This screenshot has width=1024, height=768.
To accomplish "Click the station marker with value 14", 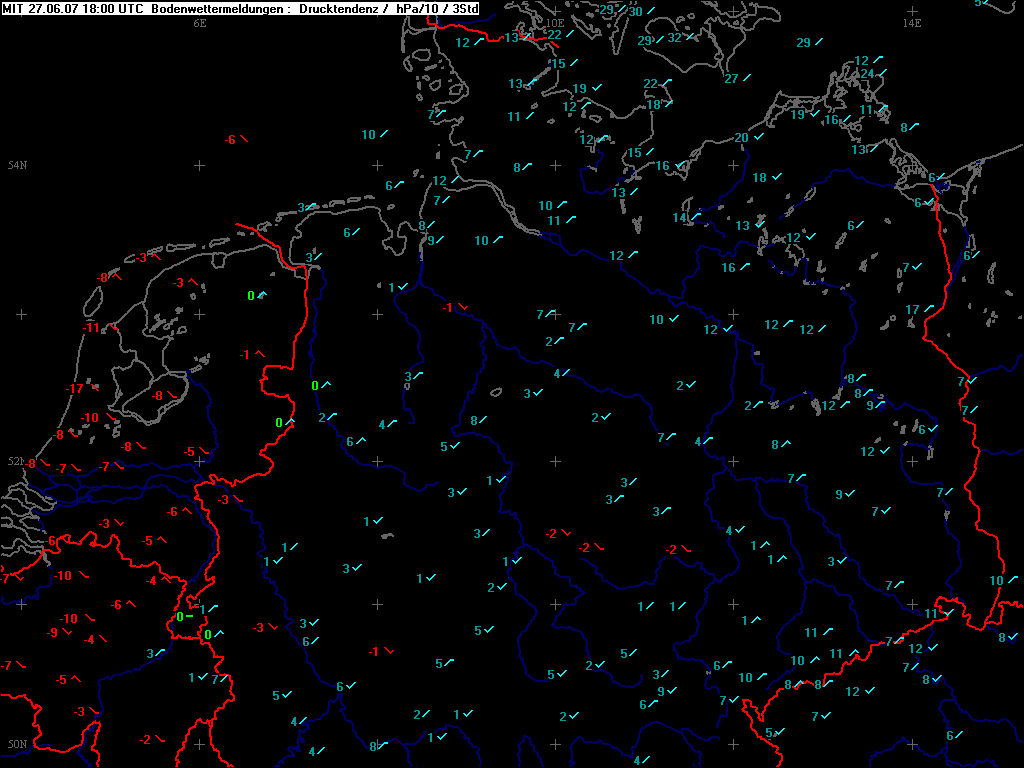I will [x=680, y=218].
